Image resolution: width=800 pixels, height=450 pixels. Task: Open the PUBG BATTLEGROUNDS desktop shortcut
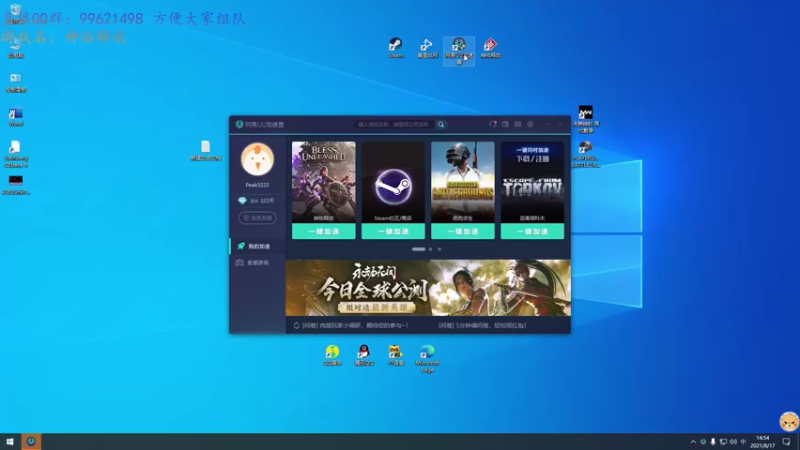point(585,154)
